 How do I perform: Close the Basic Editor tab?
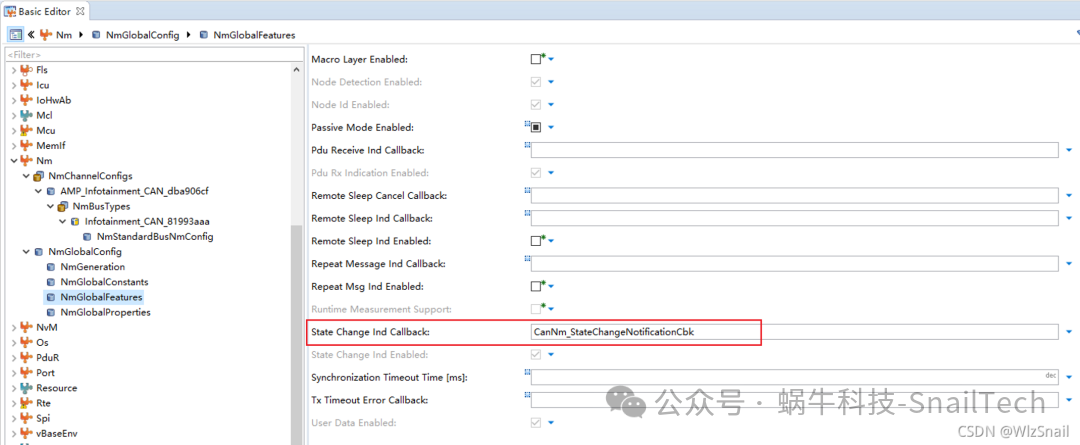click(79, 10)
